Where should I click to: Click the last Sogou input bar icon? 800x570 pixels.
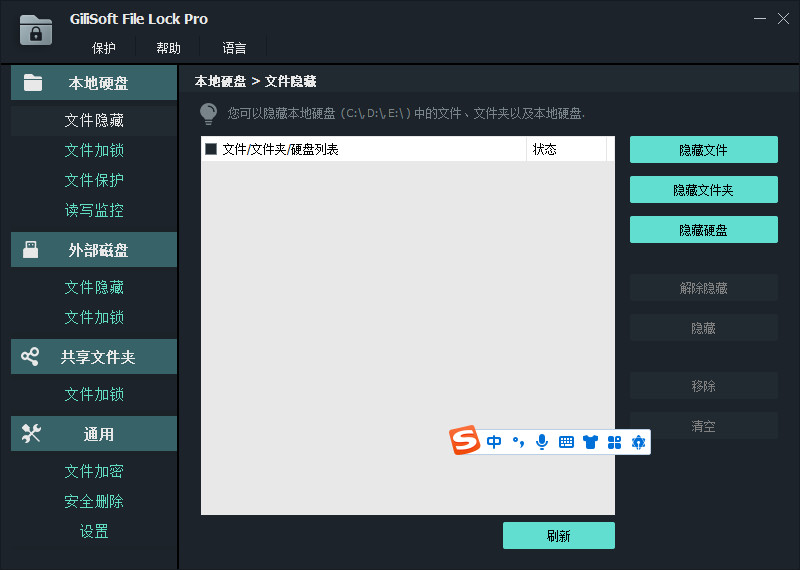(x=638, y=442)
